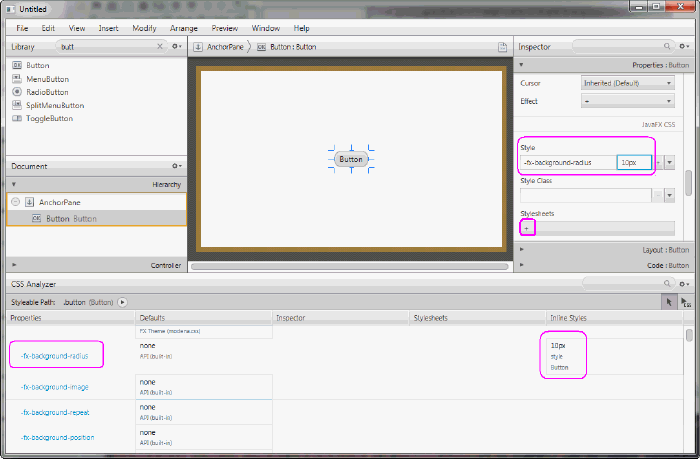The height and width of the screenshot is (459, 700).
Task: Click the Properties column header in CSS Analyzer
Action: click(x=71, y=317)
